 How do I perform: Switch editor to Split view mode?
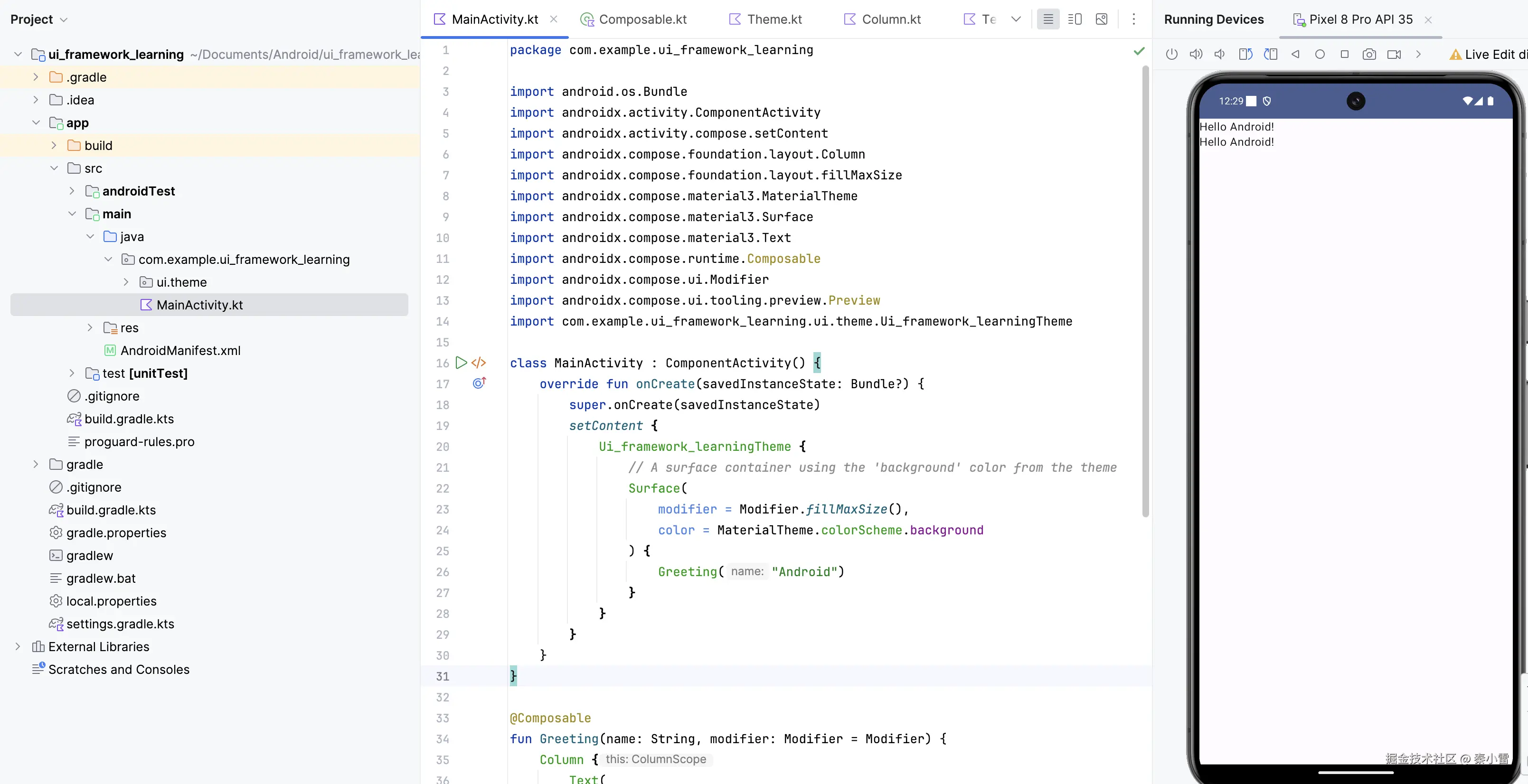coord(1075,19)
